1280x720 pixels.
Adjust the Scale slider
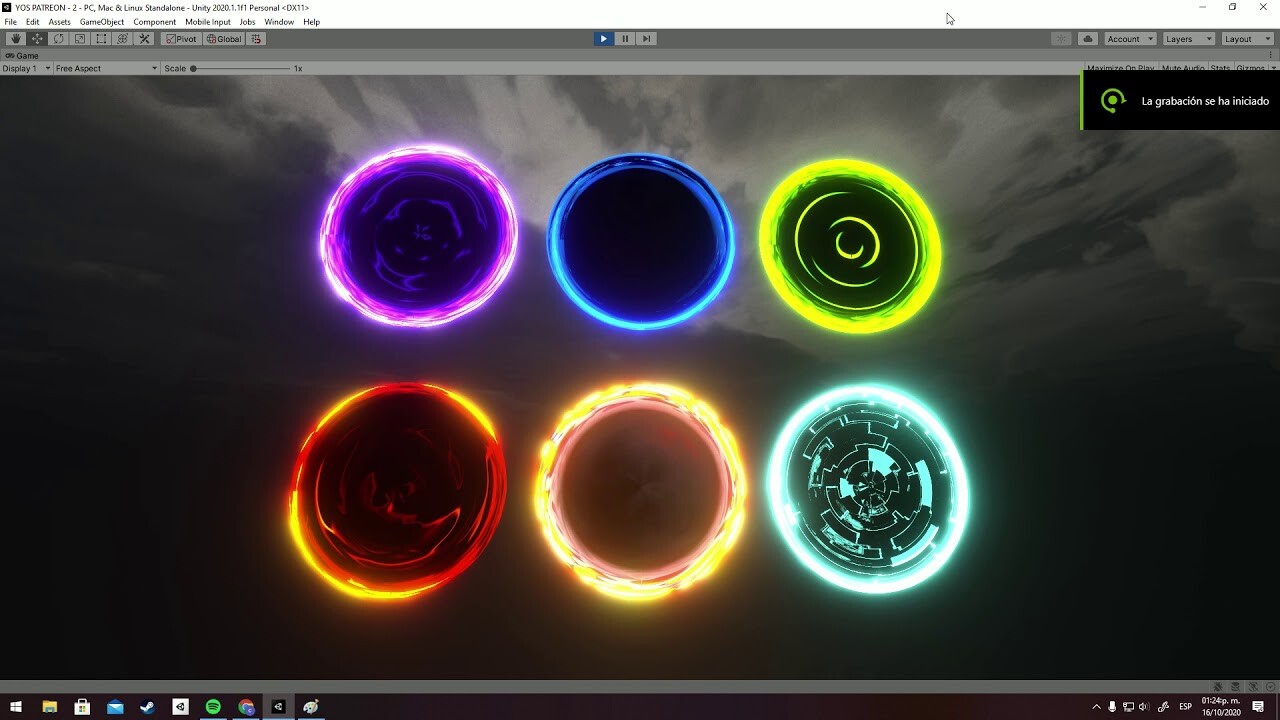click(194, 68)
